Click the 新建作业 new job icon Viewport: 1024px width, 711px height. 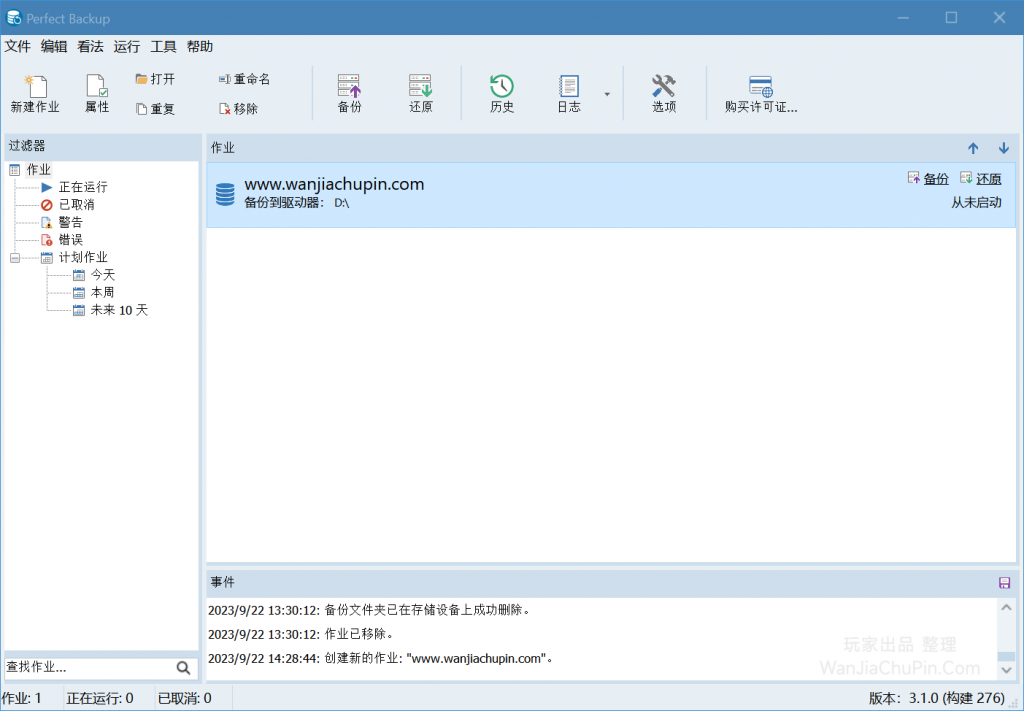tap(35, 93)
